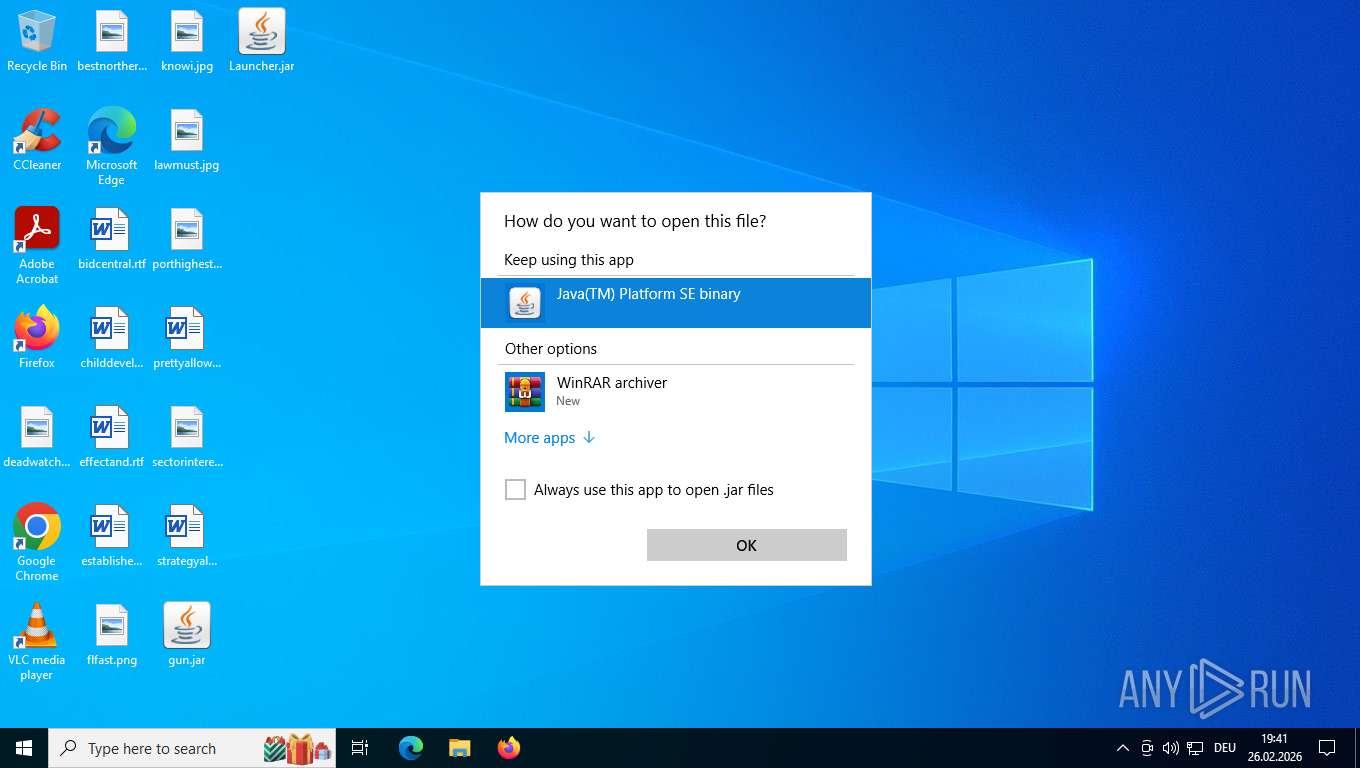Viewport: 1360px width, 768px height.
Task: Select childdevel... Word document icon
Action: [x=112, y=338]
